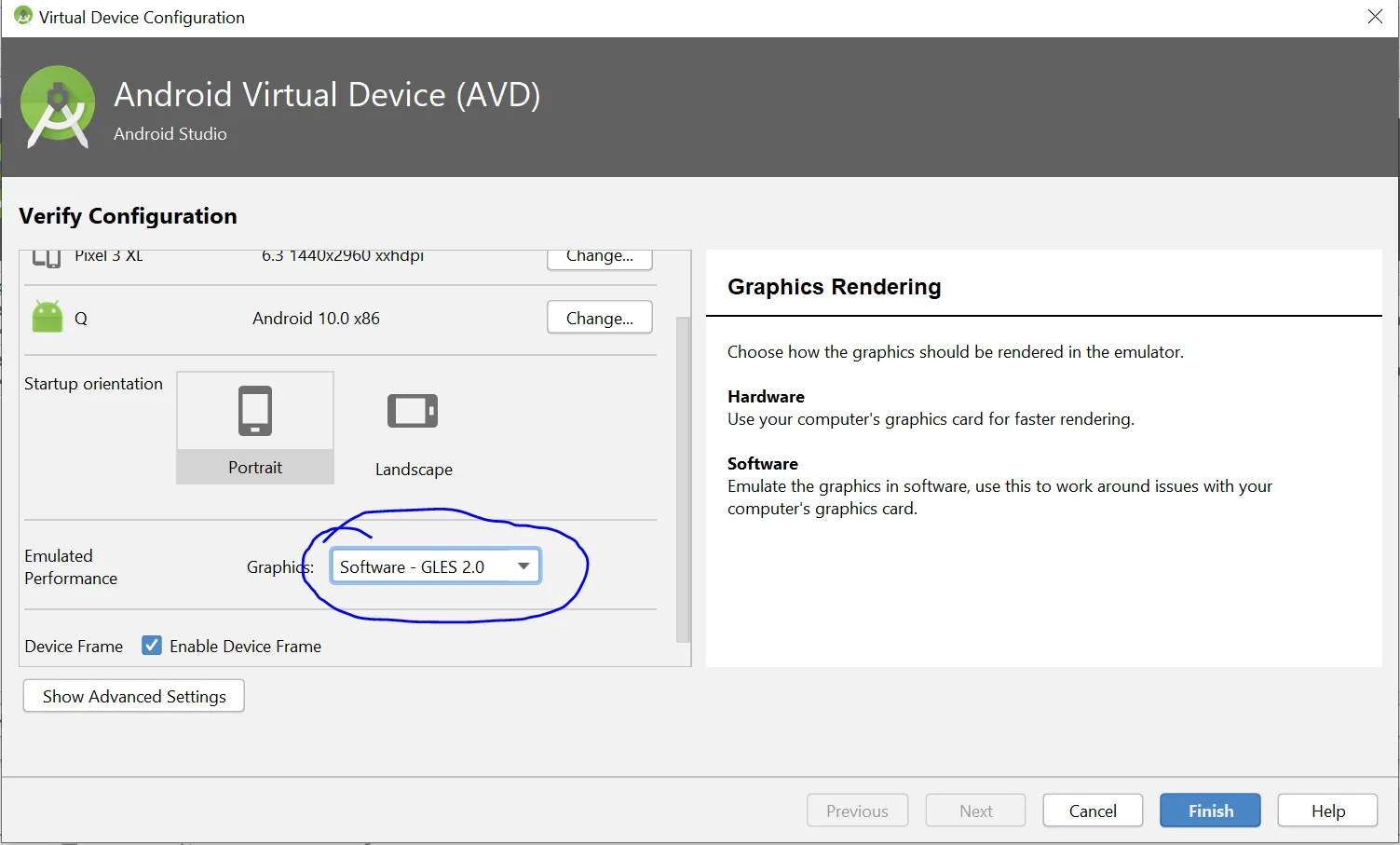Select the Portrait orientation phone icon
Image resolution: width=1400 pixels, height=845 pixels.
point(255,411)
